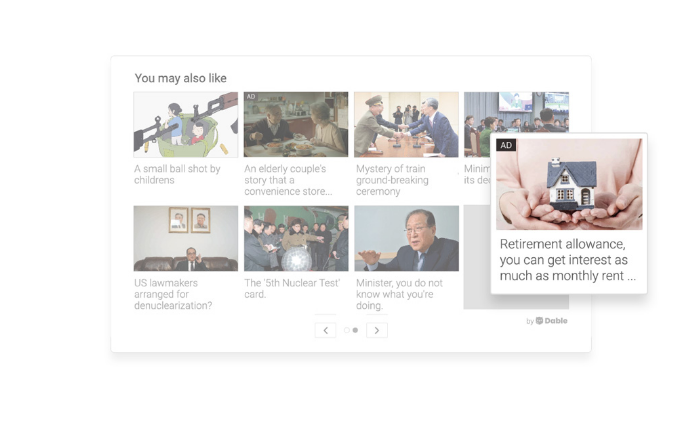Open the children cartoon thumbnail

(x=186, y=125)
